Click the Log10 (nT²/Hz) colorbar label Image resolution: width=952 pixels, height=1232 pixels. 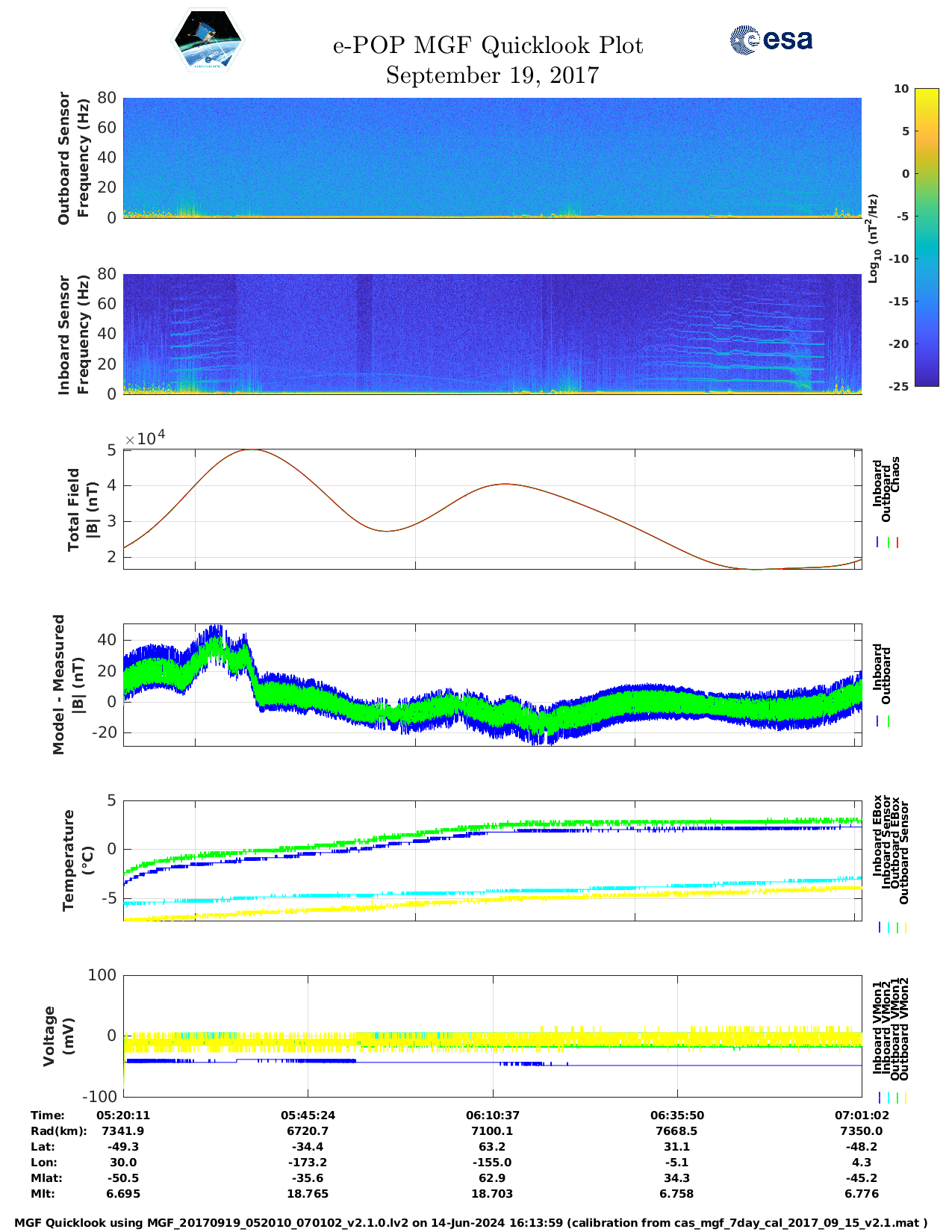[873, 238]
